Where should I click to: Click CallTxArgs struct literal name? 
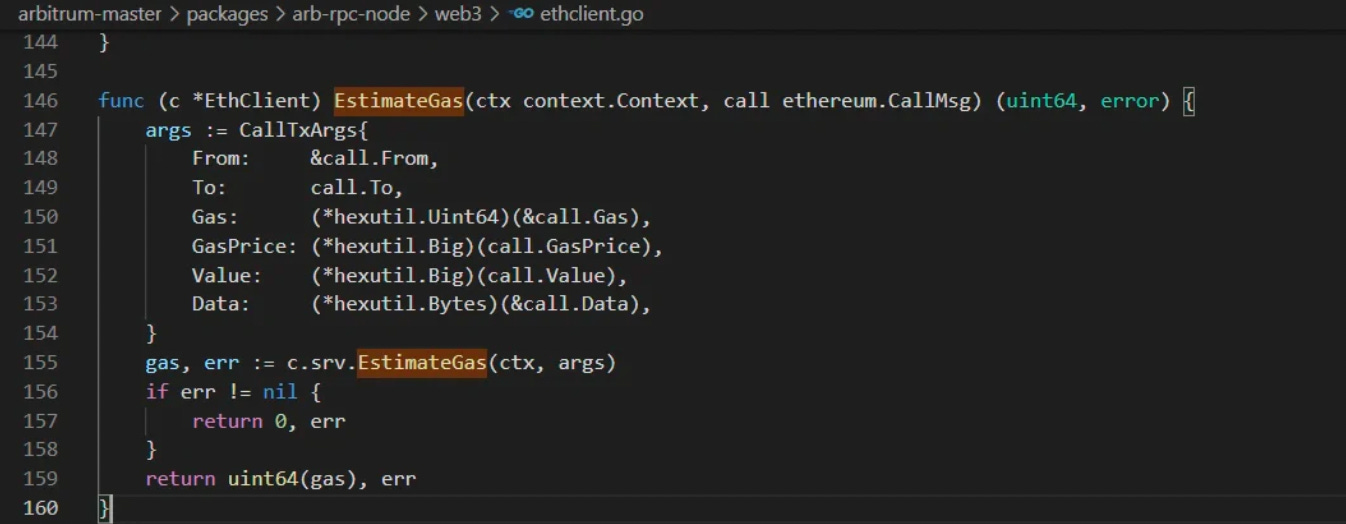(x=298, y=130)
